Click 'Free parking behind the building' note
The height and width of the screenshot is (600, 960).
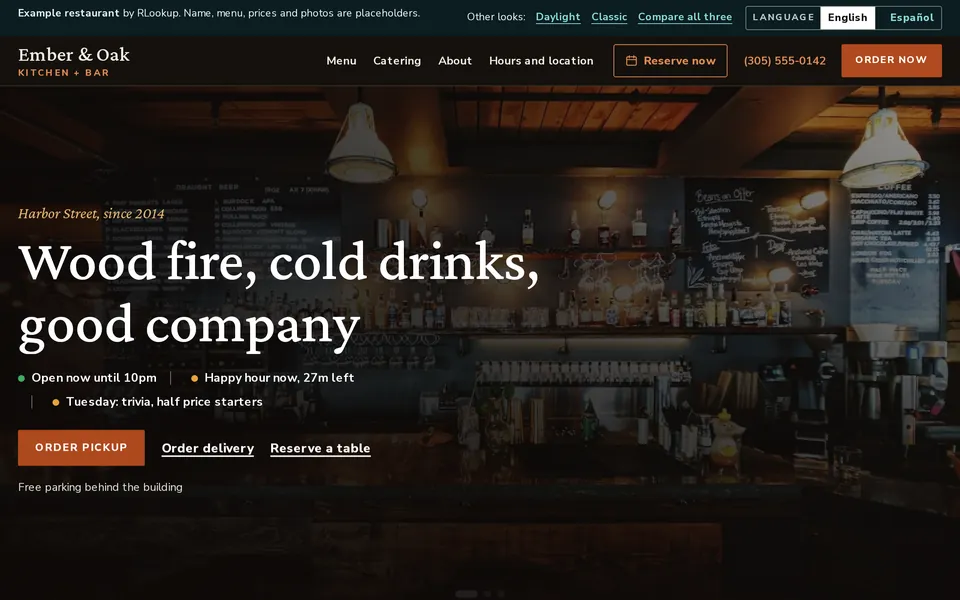point(100,487)
